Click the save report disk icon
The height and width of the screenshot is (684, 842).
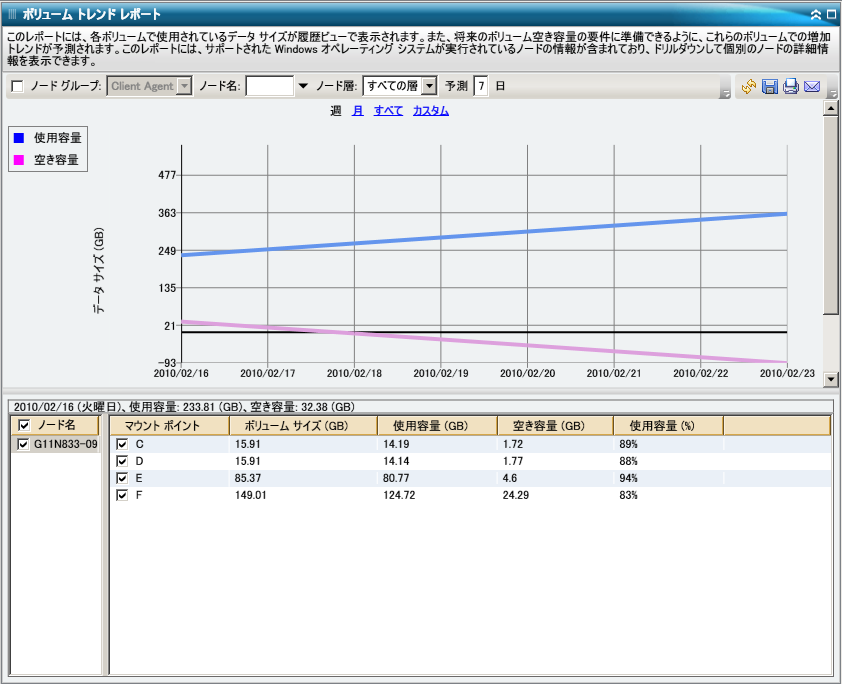[769, 87]
